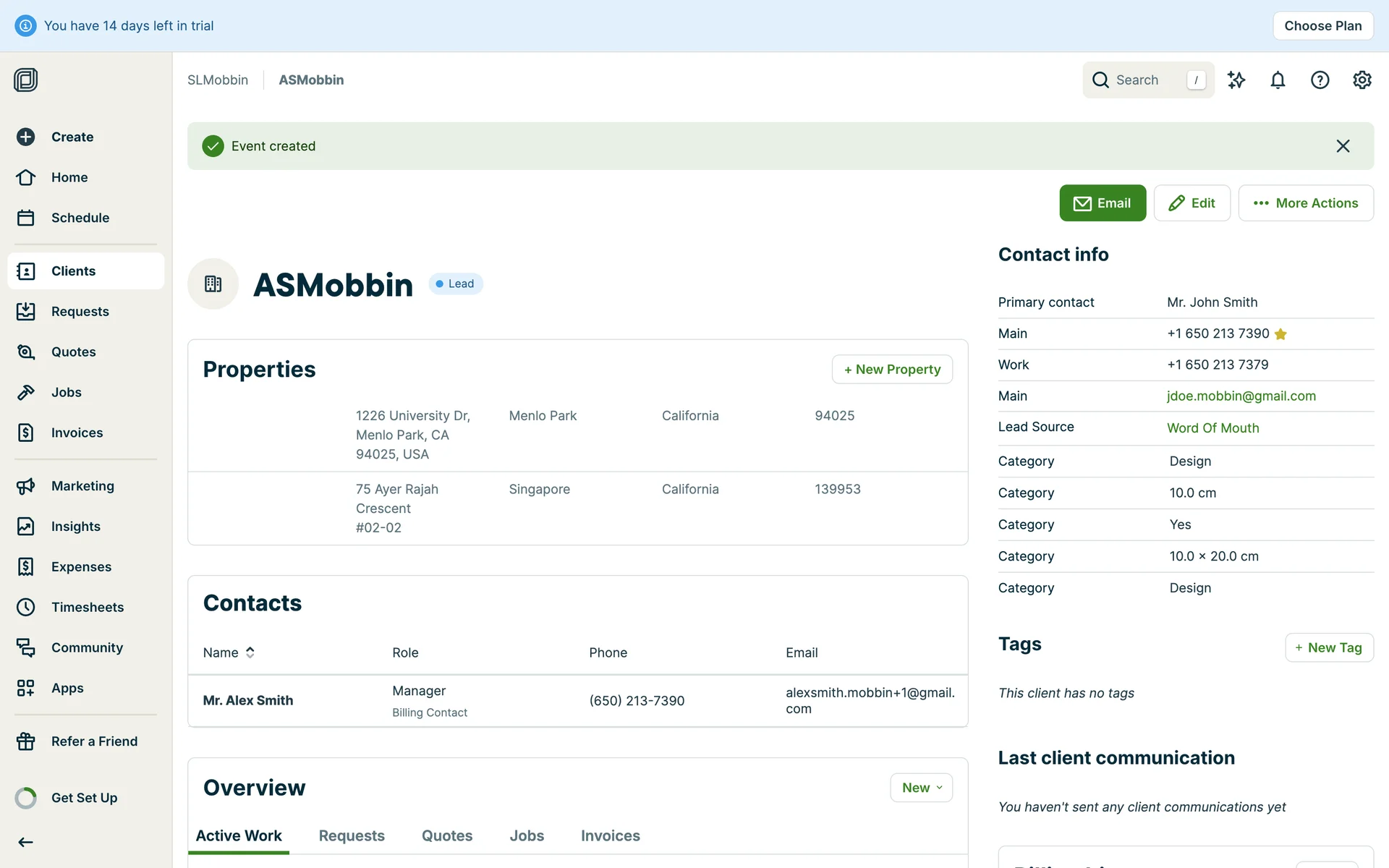The image size is (1389, 868).
Task: Open Schedule calendar in sidebar
Action: pyautogui.click(x=26, y=218)
